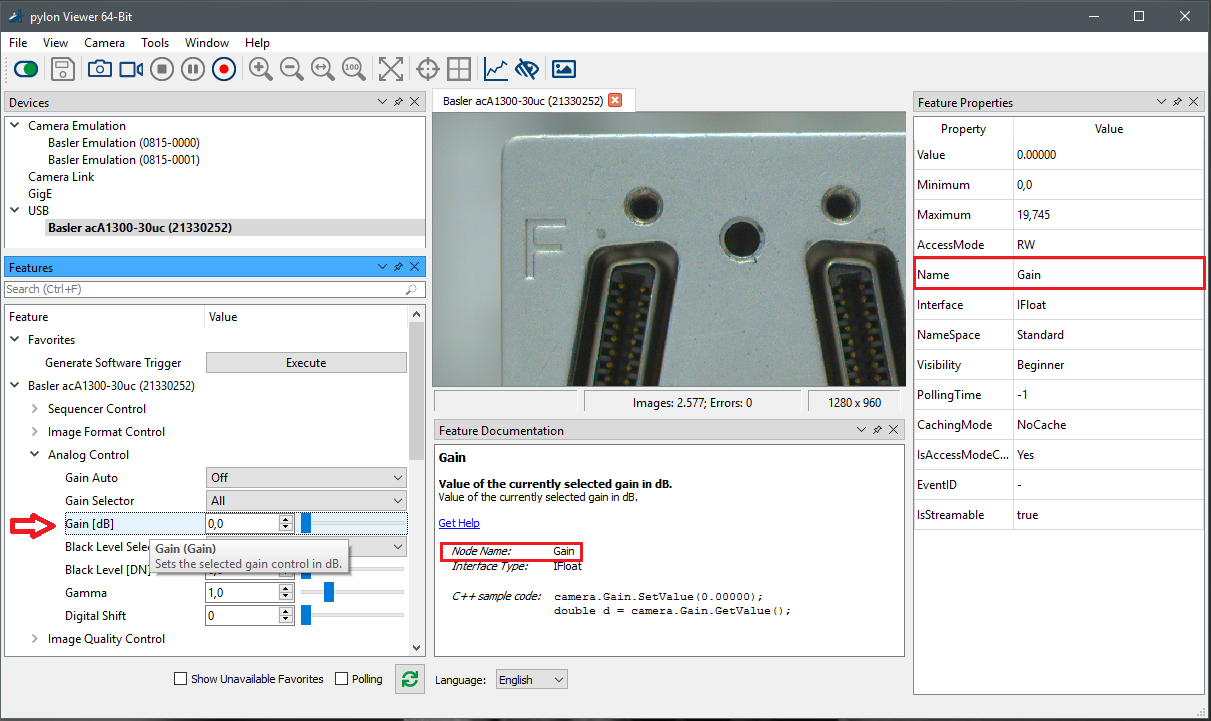Enable the Polling checkbox
The width and height of the screenshot is (1211, 721).
coord(342,679)
